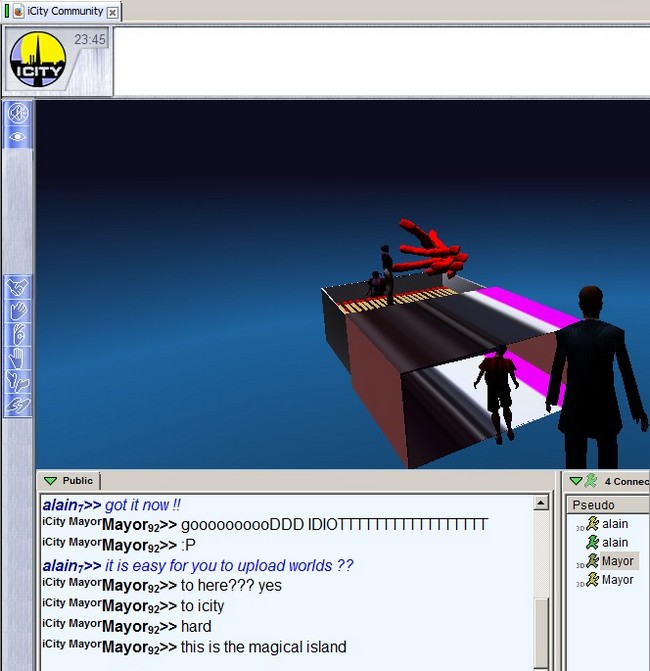This screenshot has height=671, width=650.
Task: Toggle the eye view mode icon
Action: pyautogui.click(x=18, y=137)
